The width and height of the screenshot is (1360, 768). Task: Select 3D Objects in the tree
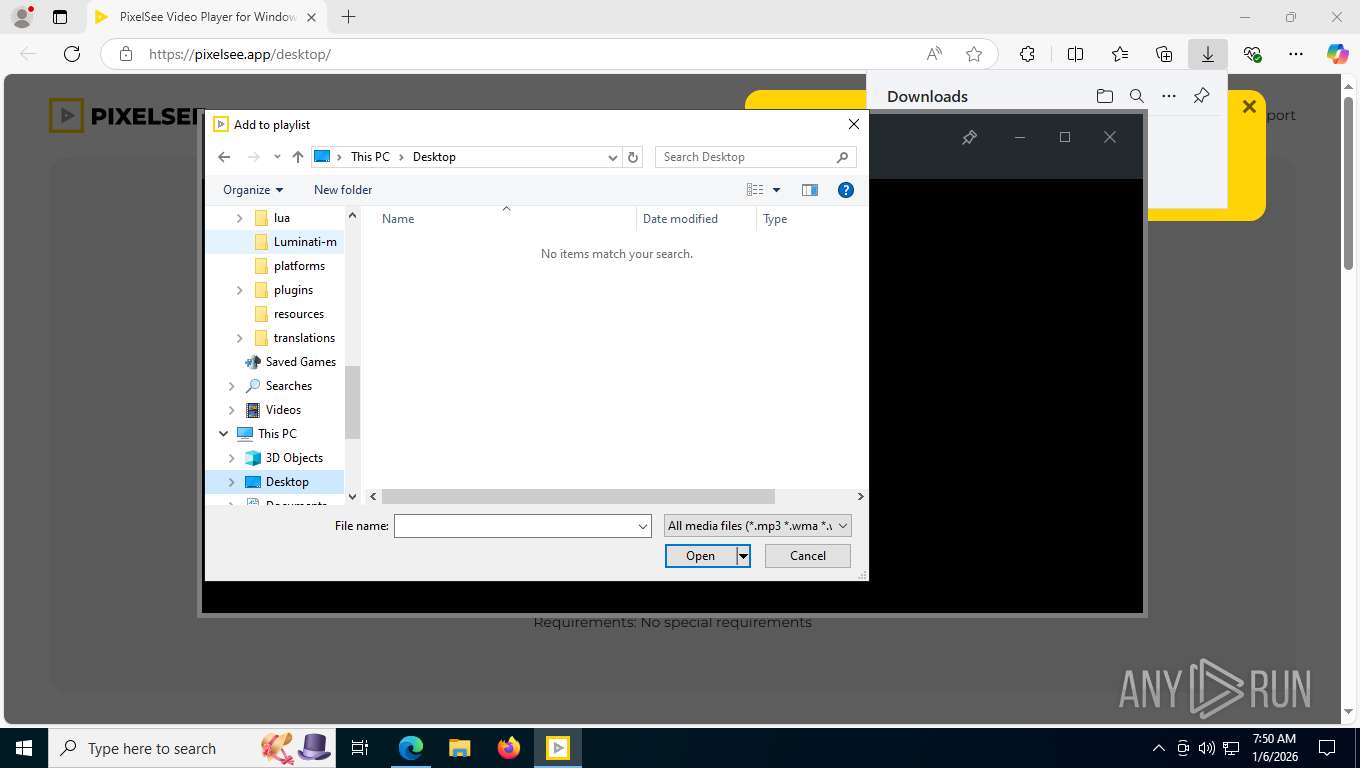293,458
